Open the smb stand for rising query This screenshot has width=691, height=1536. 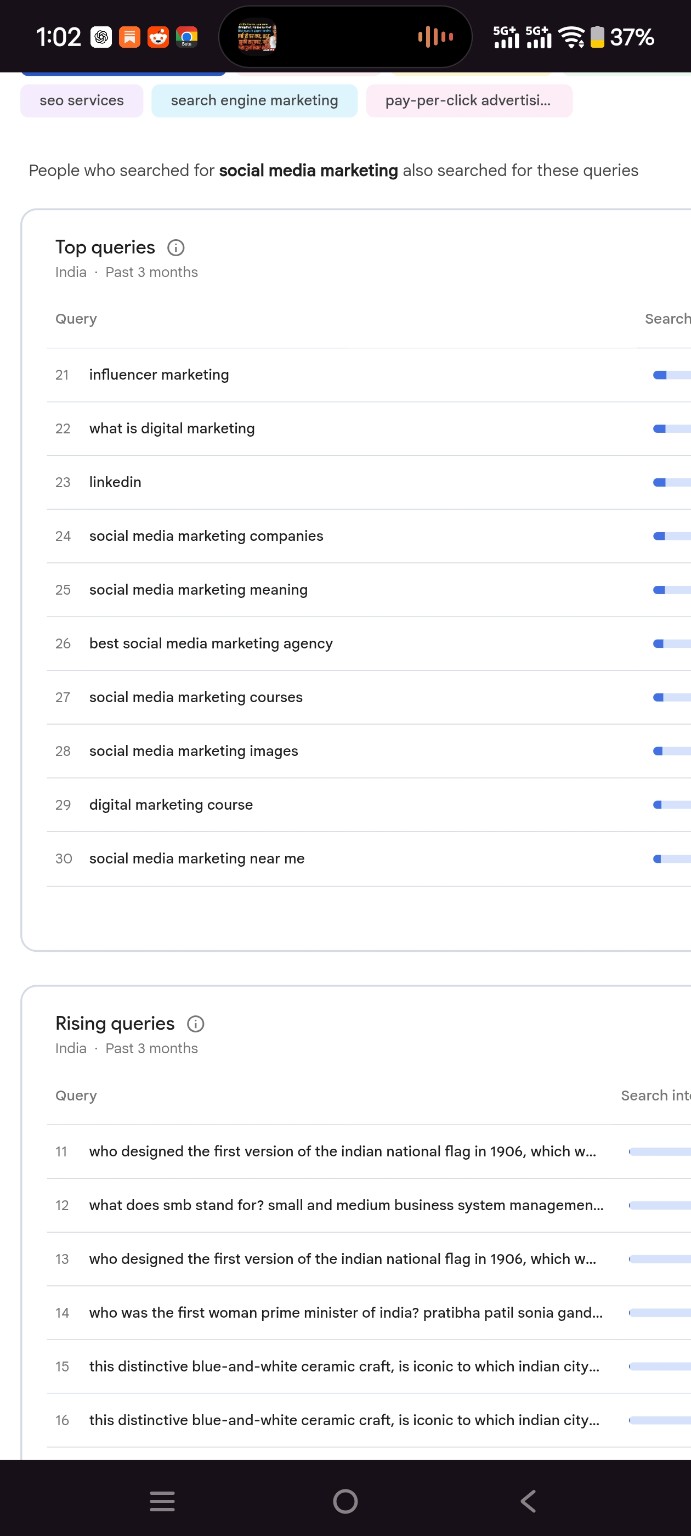coord(346,1206)
